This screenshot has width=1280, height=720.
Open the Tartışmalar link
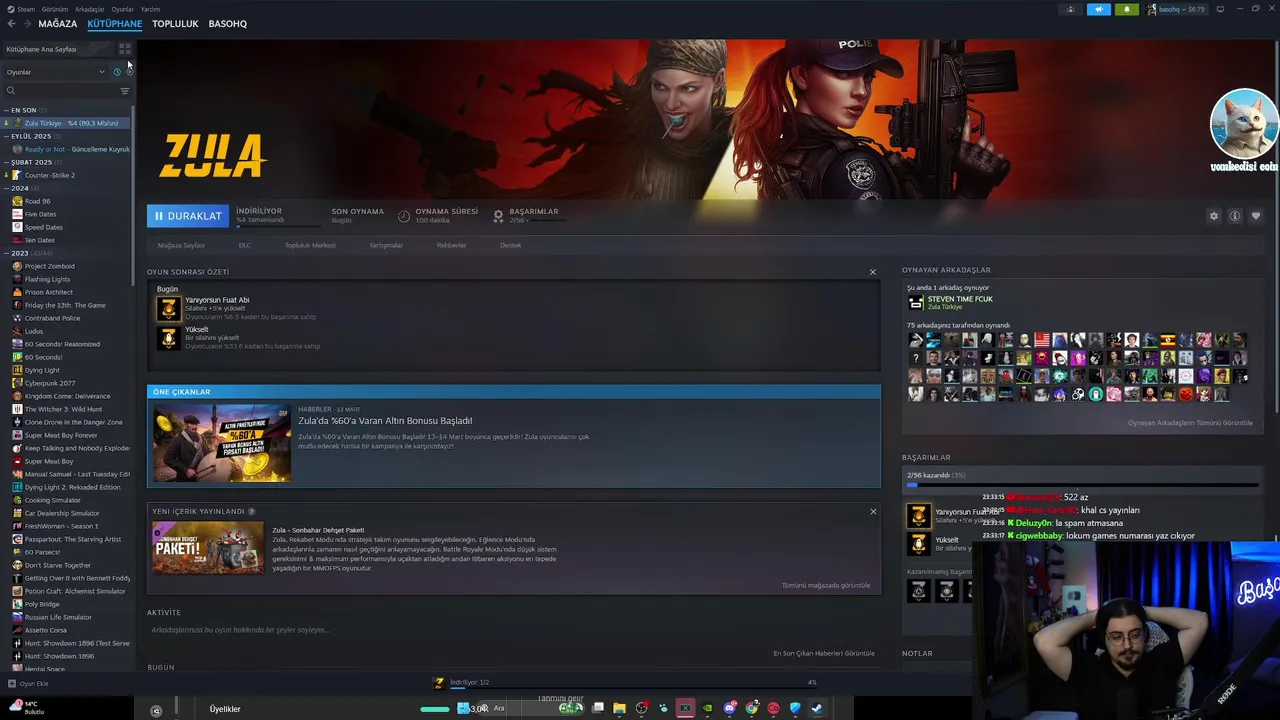pos(386,245)
